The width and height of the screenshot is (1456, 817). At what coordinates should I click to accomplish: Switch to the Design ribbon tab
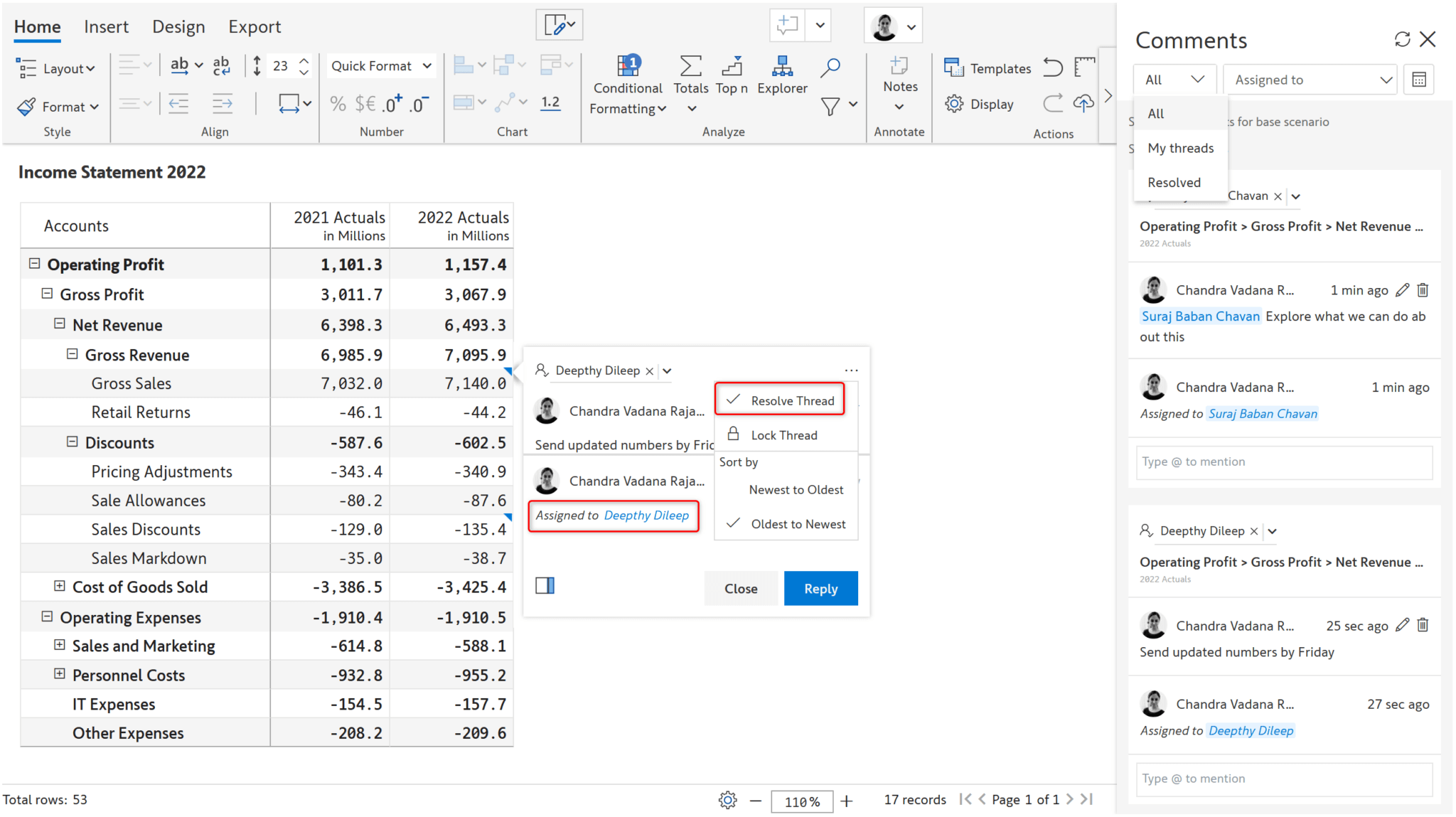click(x=178, y=26)
